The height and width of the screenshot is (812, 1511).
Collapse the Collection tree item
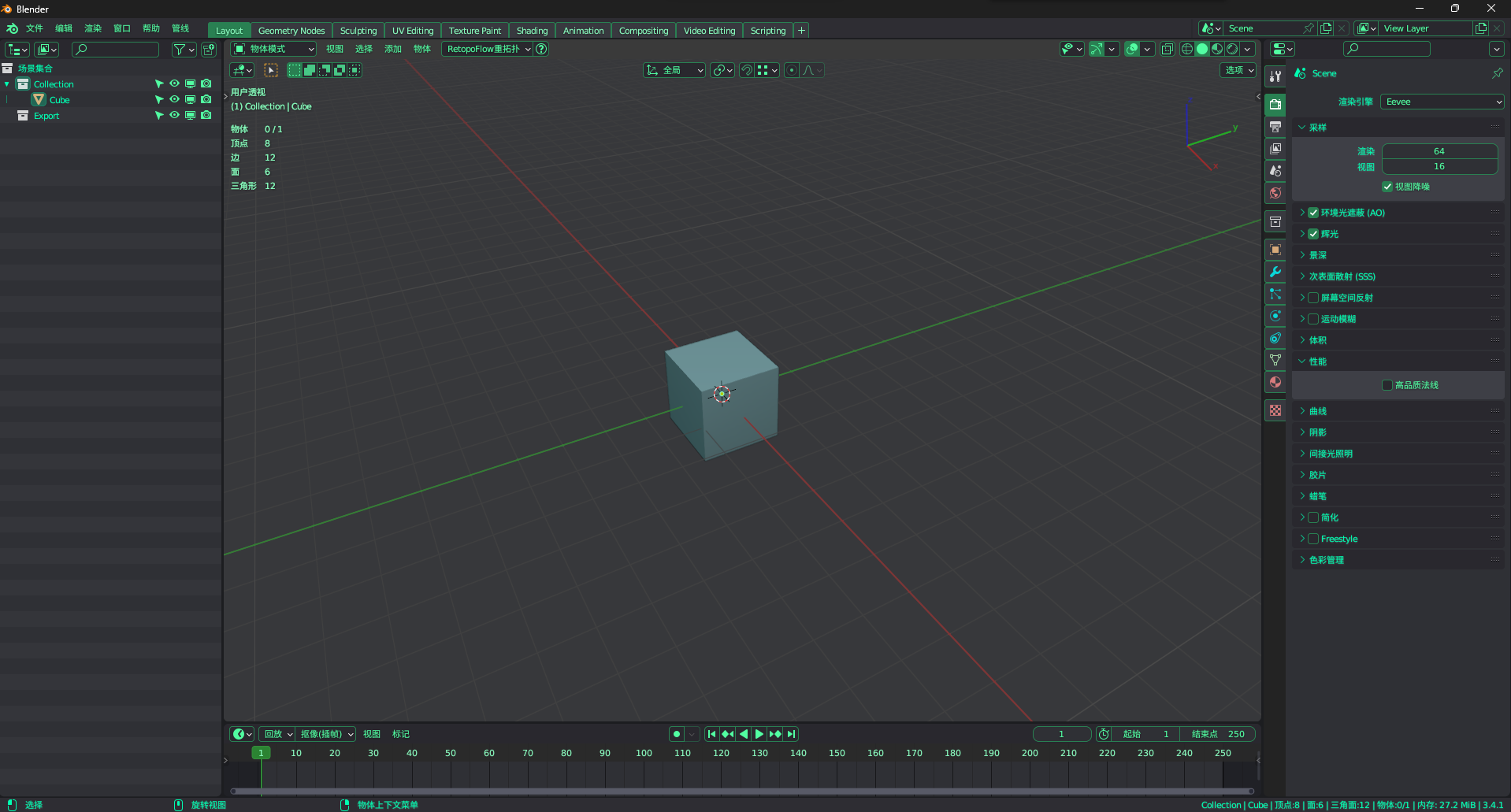pos(7,84)
